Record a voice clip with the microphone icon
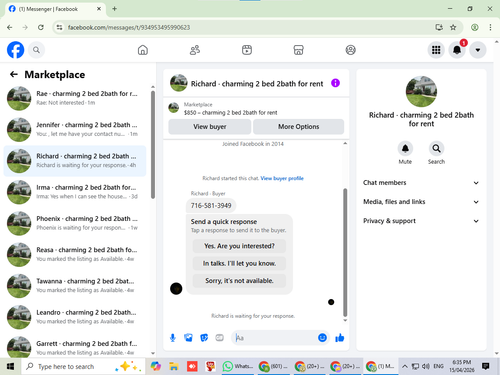Viewport: 500px width, 375px height. coord(173,338)
